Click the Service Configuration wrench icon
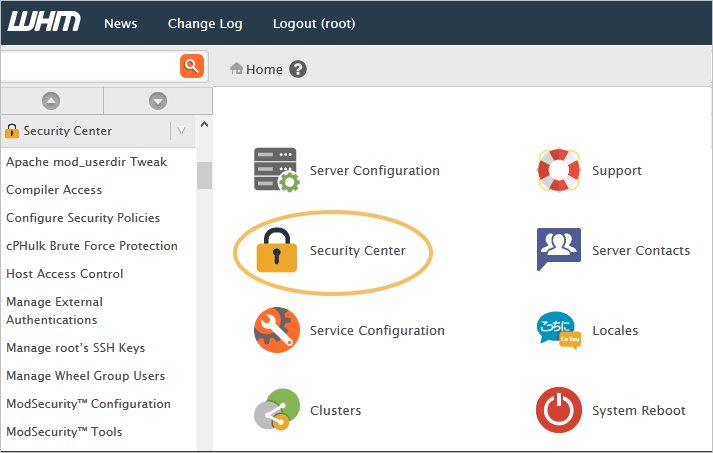 276,330
